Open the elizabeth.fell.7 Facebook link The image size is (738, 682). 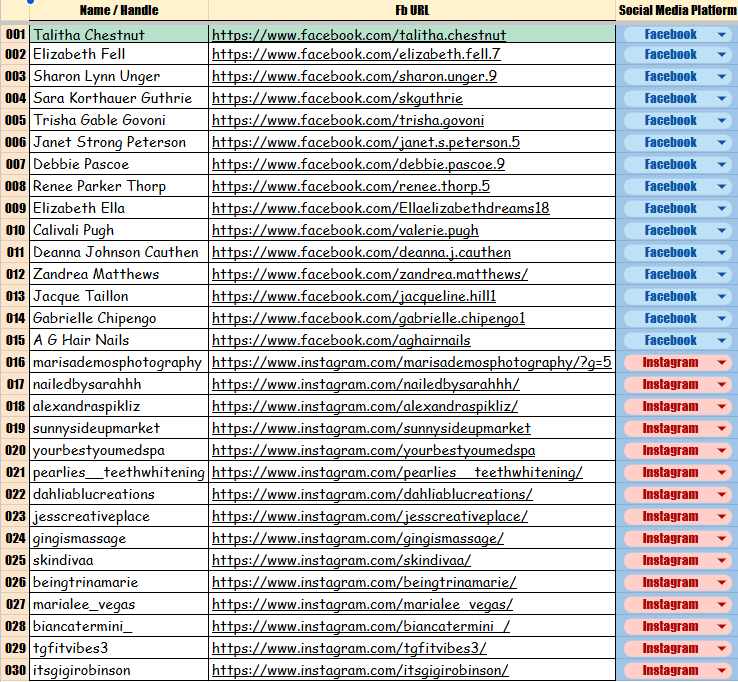click(356, 54)
